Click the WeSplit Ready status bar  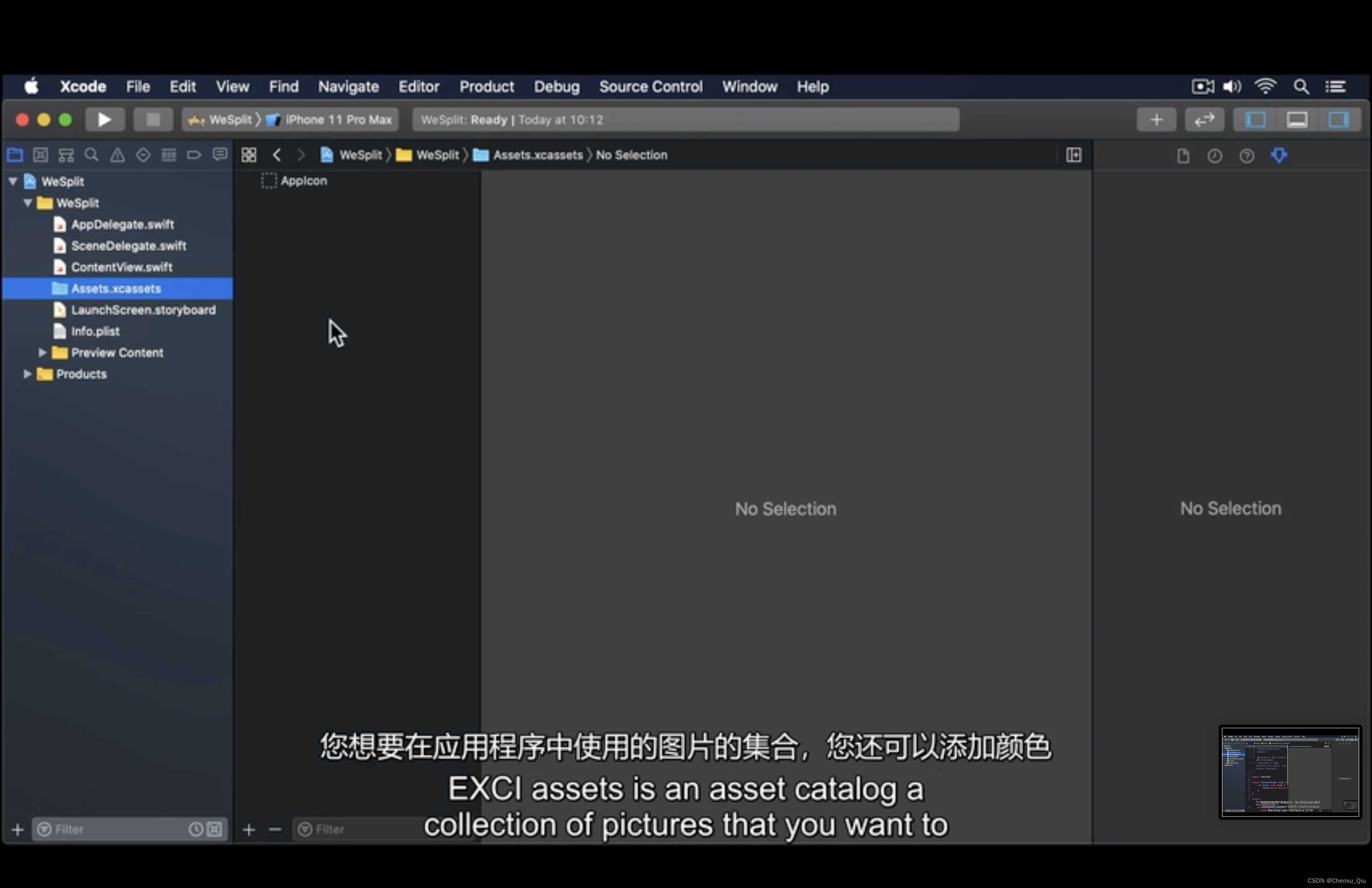(686, 120)
